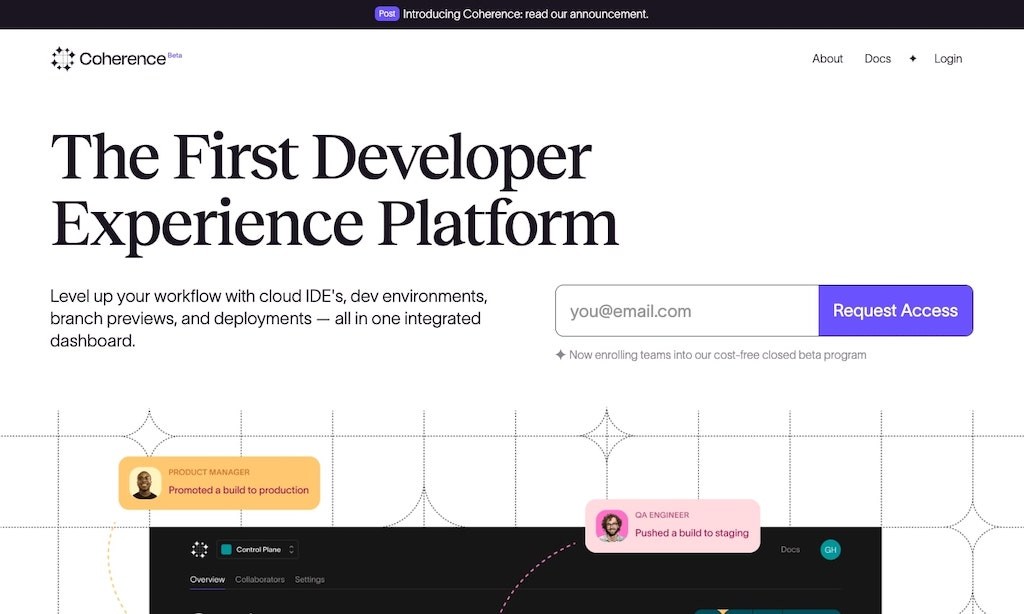
Task: Click the sparkle icon before enrolling note
Action: (x=560, y=355)
